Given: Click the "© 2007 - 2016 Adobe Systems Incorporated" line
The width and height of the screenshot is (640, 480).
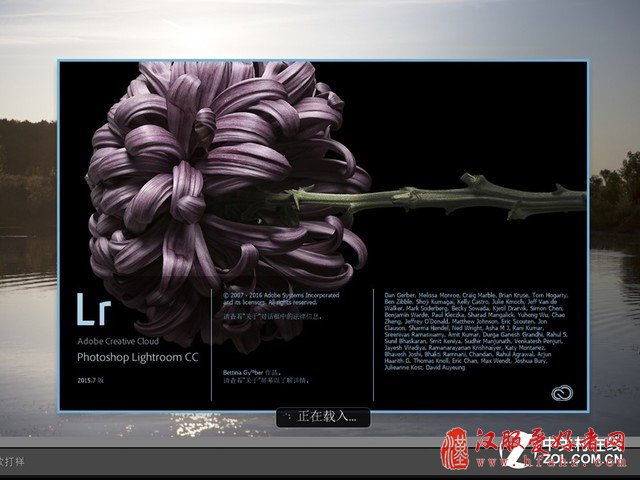Looking at the screenshot, I should pos(281,295).
